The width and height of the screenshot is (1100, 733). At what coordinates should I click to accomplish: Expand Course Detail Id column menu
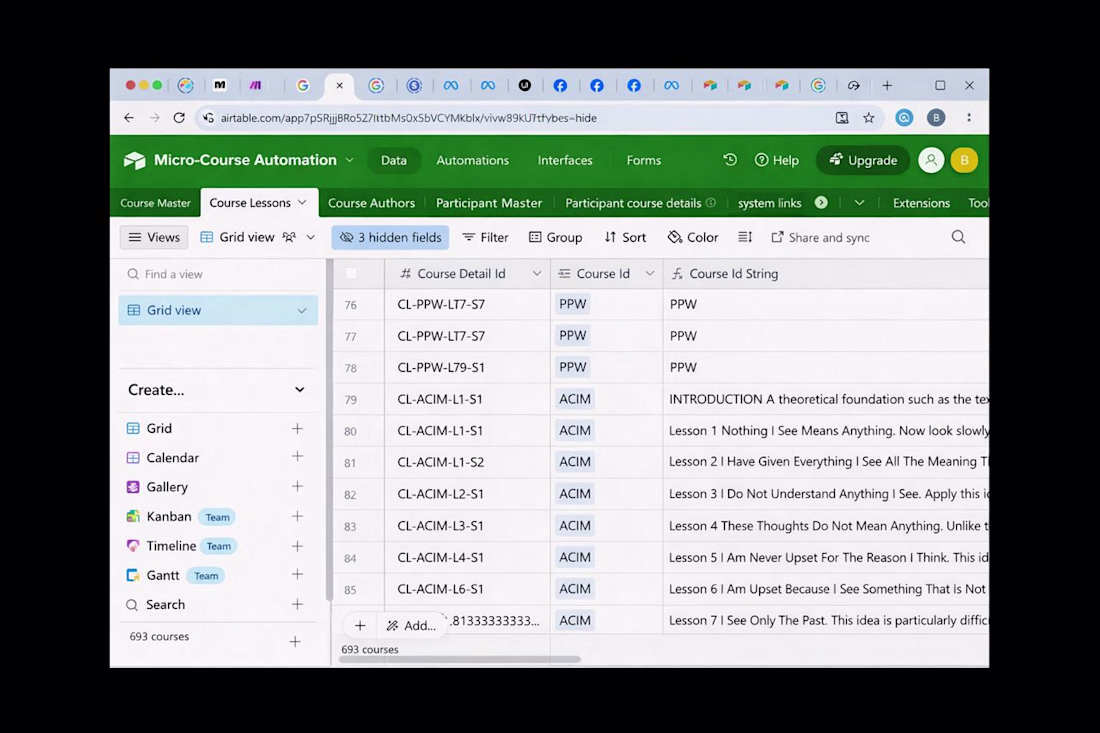[x=537, y=274]
